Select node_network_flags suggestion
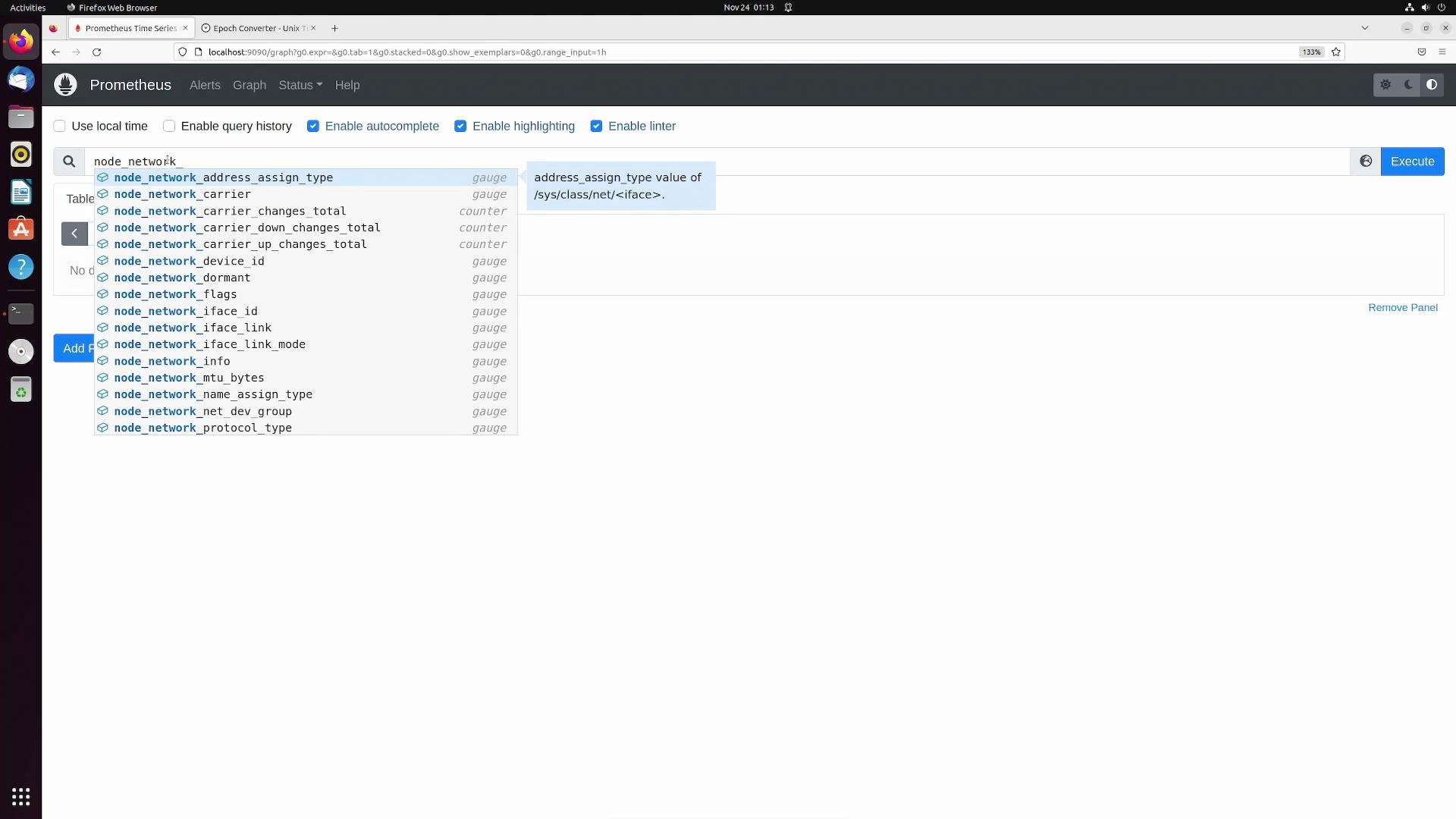 pos(306,294)
